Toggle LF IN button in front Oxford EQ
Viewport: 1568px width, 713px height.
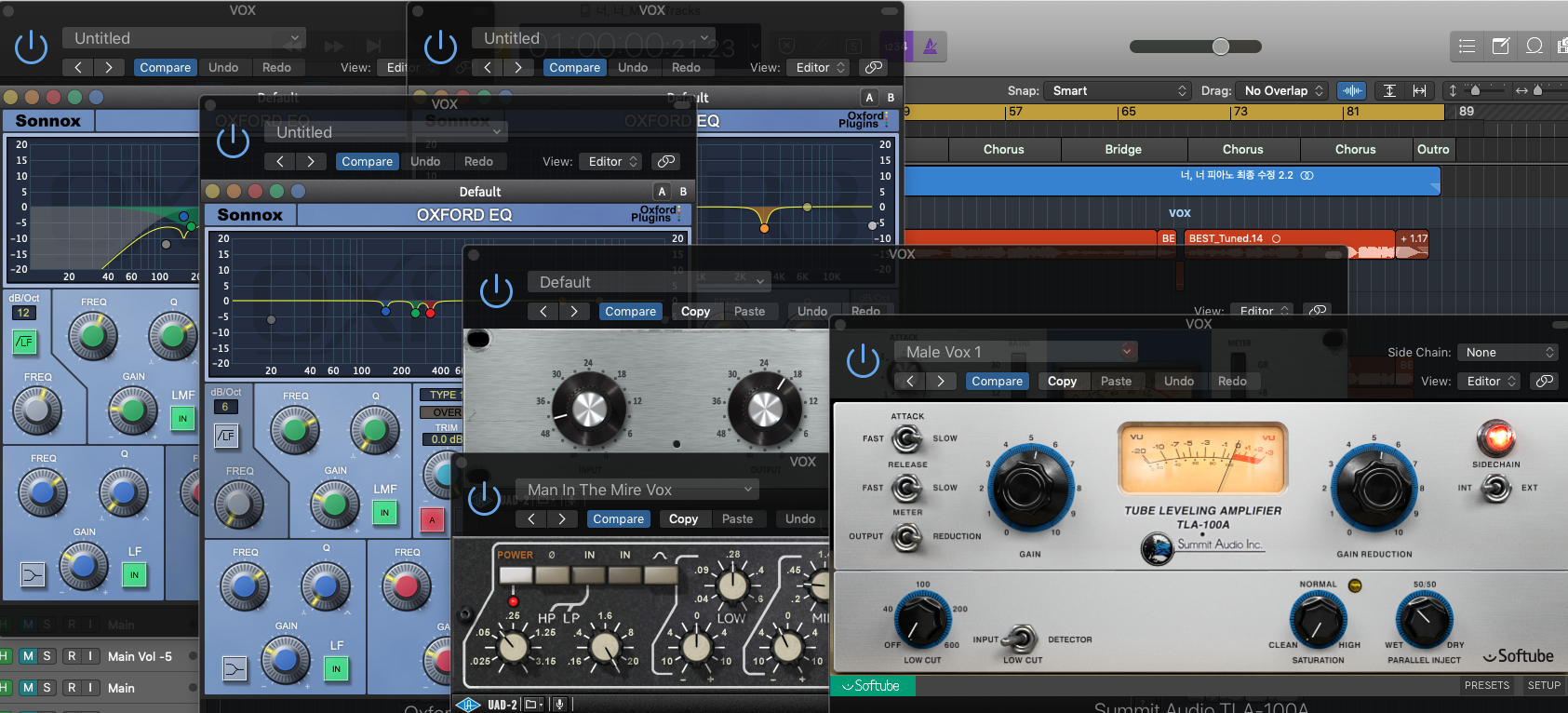[x=336, y=668]
